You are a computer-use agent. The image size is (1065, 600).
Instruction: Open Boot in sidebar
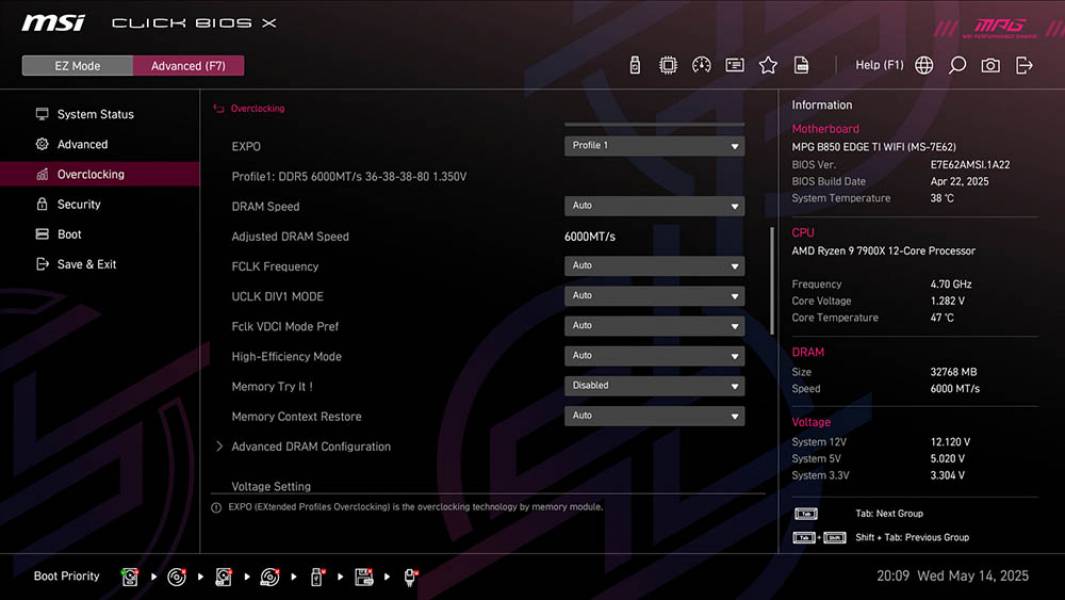100,234
